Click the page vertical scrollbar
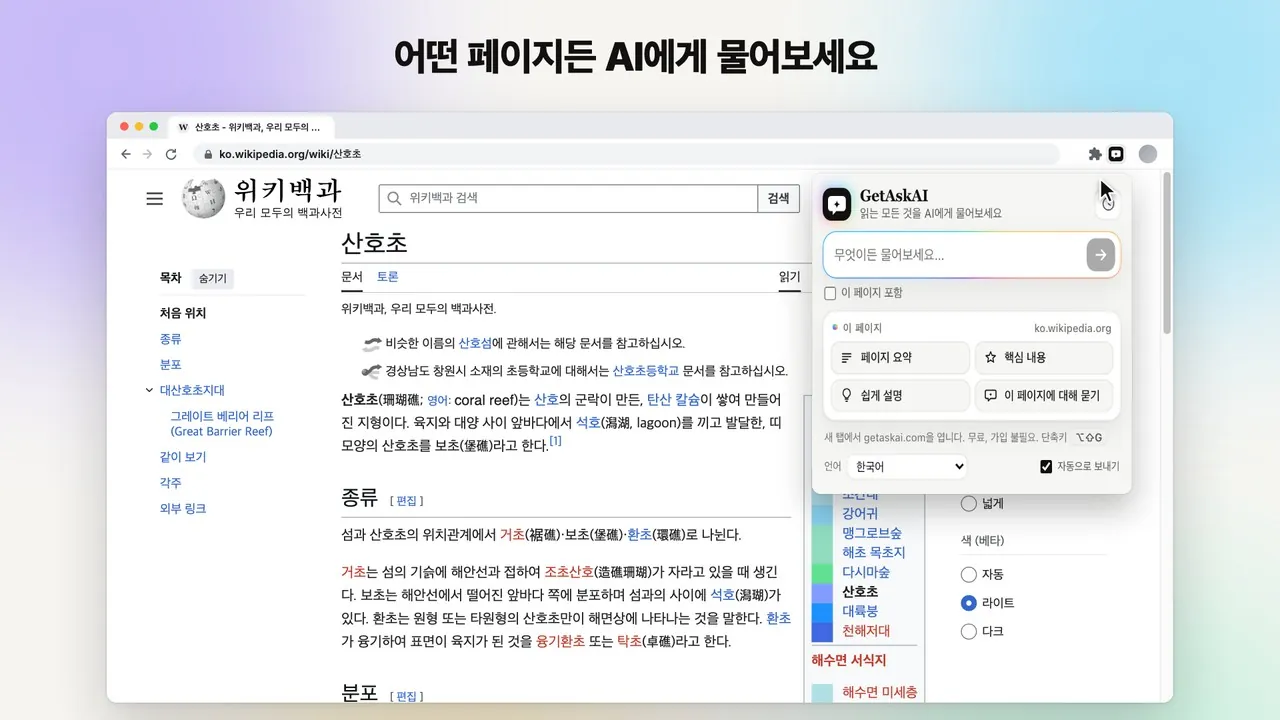Viewport: 1280px width, 720px height. pyautogui.click(x=1166, y=252)
